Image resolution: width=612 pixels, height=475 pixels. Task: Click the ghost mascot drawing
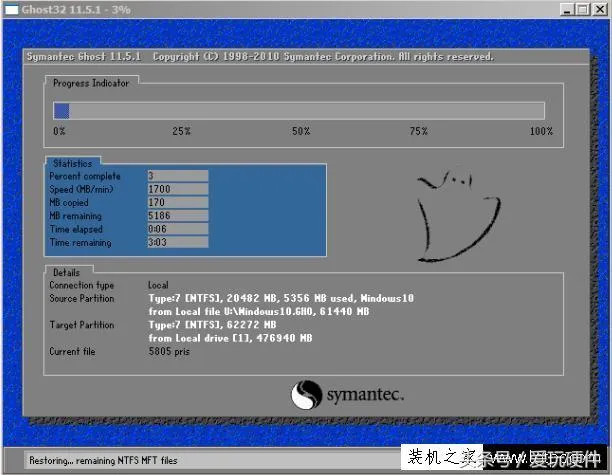[459, 216]
